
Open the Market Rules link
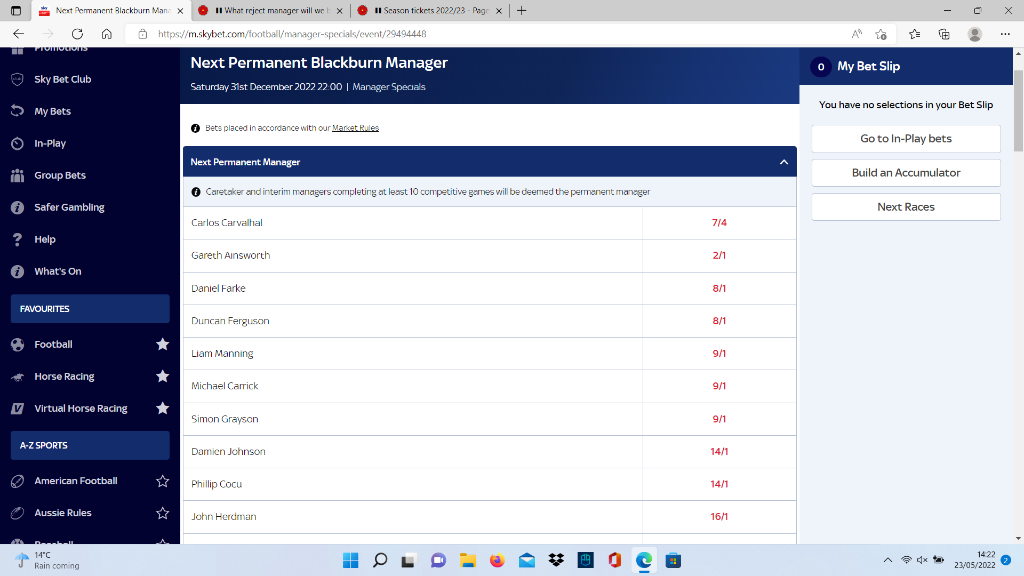(355, 128)
